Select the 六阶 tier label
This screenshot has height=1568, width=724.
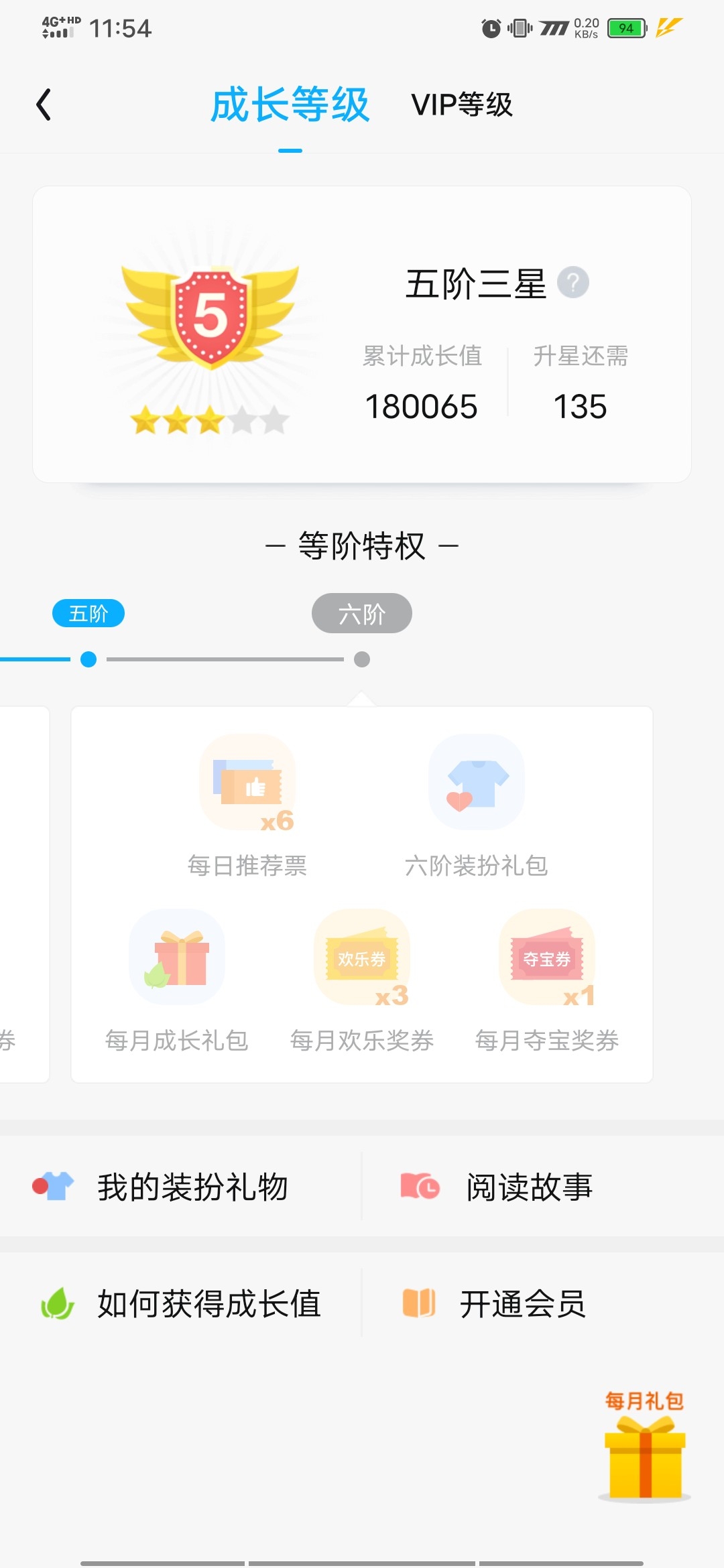pos(362,613)
